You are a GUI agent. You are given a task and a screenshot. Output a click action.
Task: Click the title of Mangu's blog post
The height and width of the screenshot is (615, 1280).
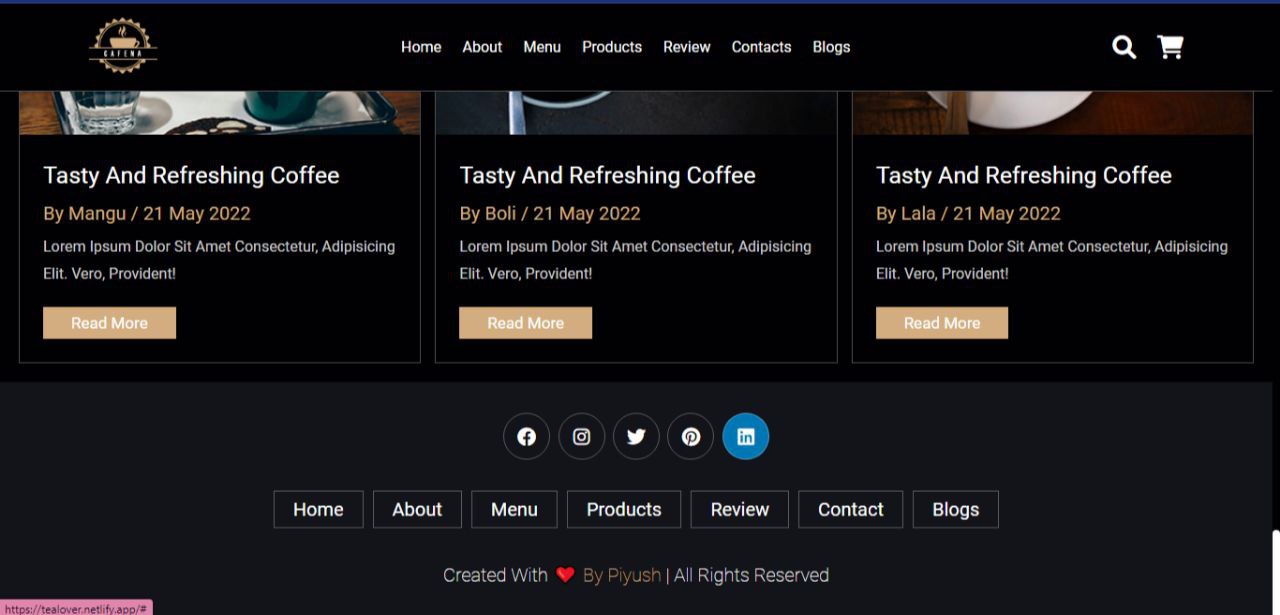(191, 175)
